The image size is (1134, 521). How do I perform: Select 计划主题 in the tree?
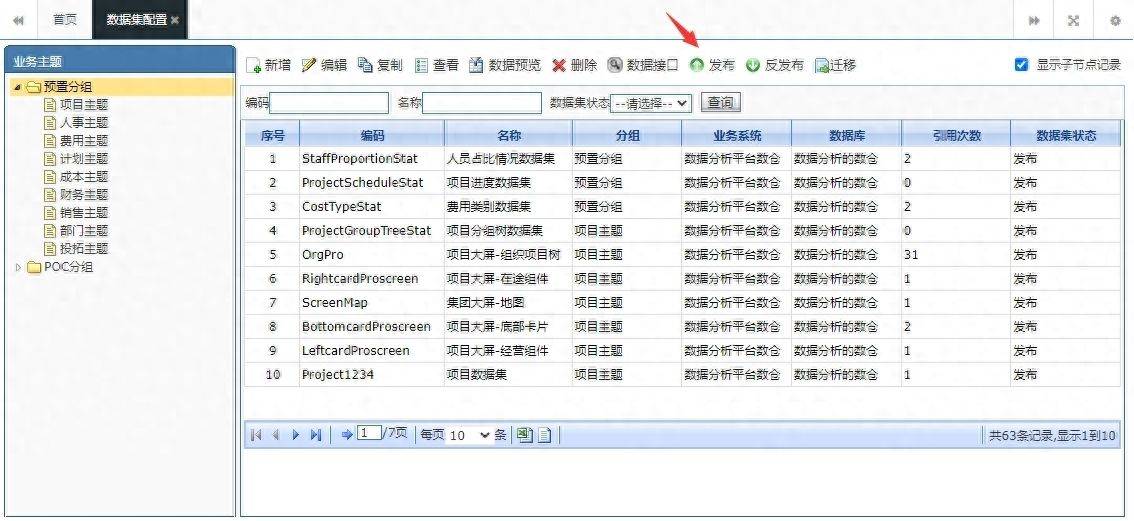[84, 159]
